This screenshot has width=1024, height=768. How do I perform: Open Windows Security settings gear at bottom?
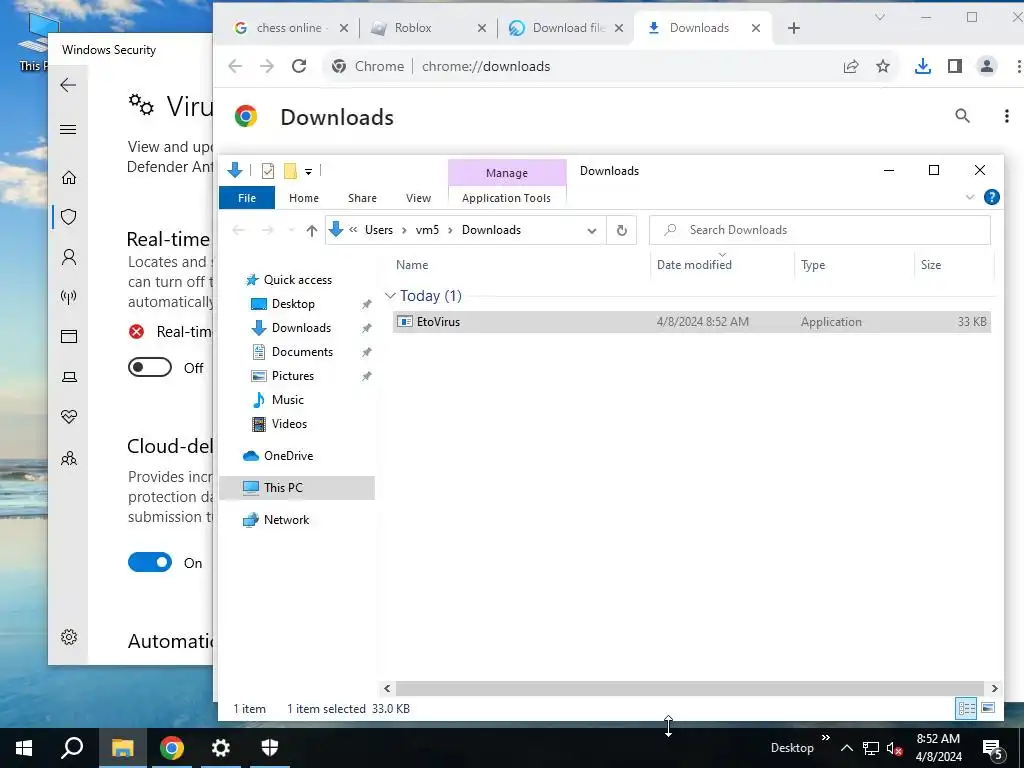click(69, 637)
